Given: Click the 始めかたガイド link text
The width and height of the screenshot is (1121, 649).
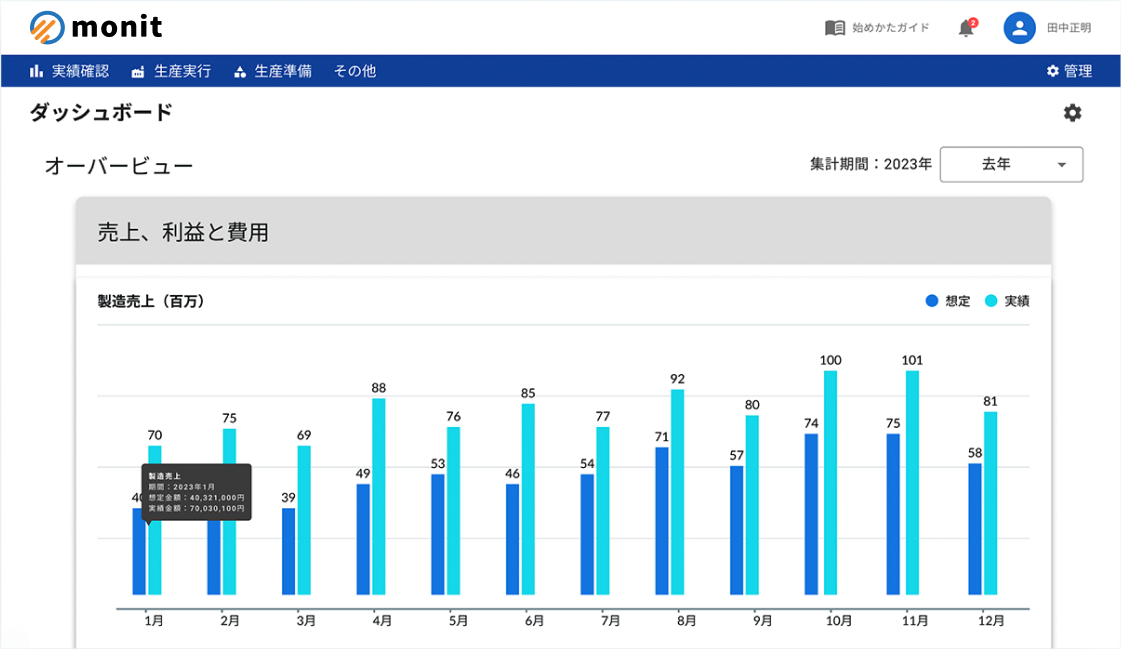Looking at the screenshot, I should pyautogui.click(x=890, y=28).
